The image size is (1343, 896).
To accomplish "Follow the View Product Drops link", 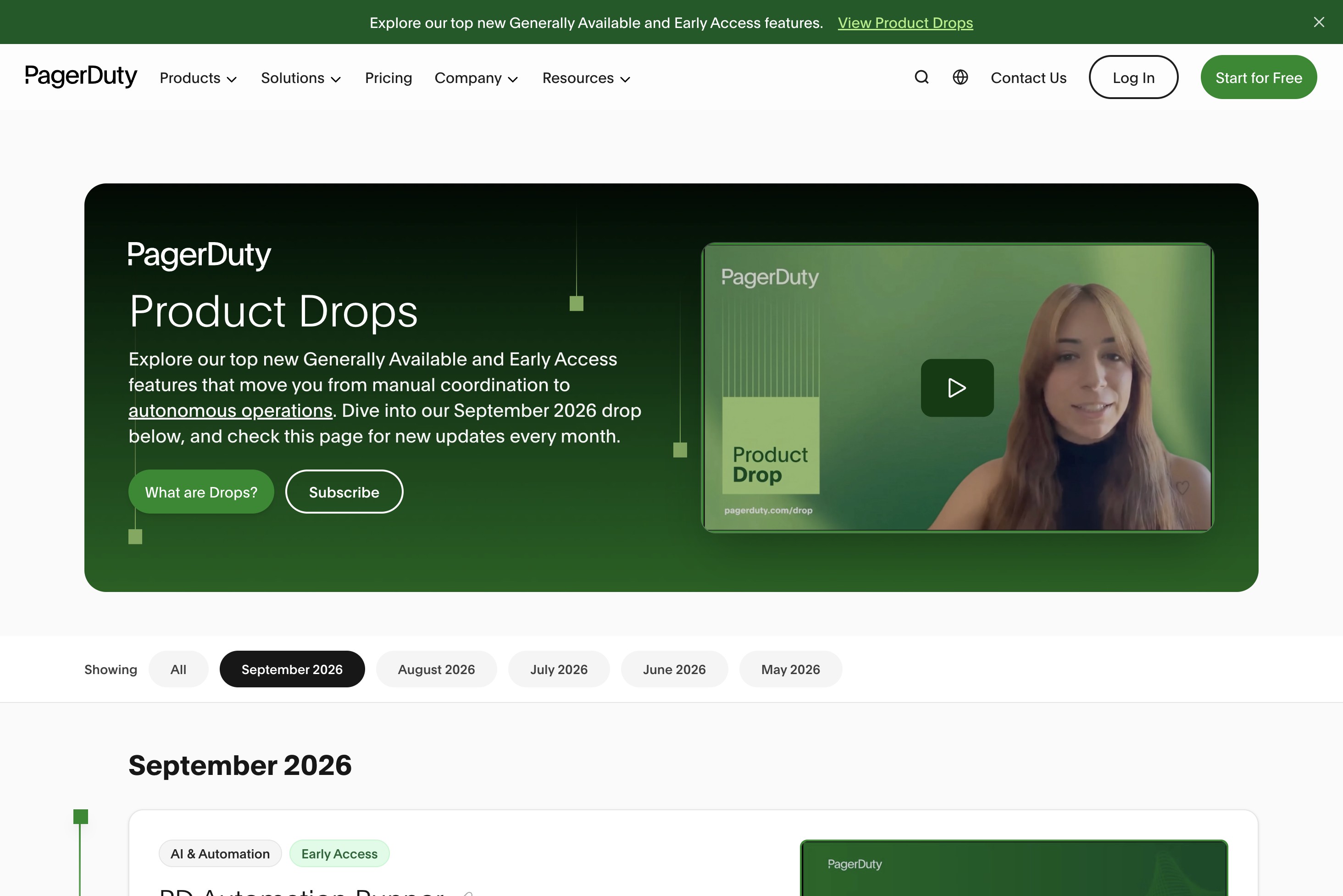I will 905,23.
